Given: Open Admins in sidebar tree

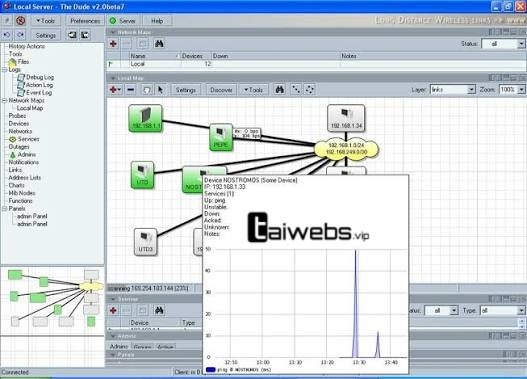Looking at the screenshot, I should coord(27,155).
